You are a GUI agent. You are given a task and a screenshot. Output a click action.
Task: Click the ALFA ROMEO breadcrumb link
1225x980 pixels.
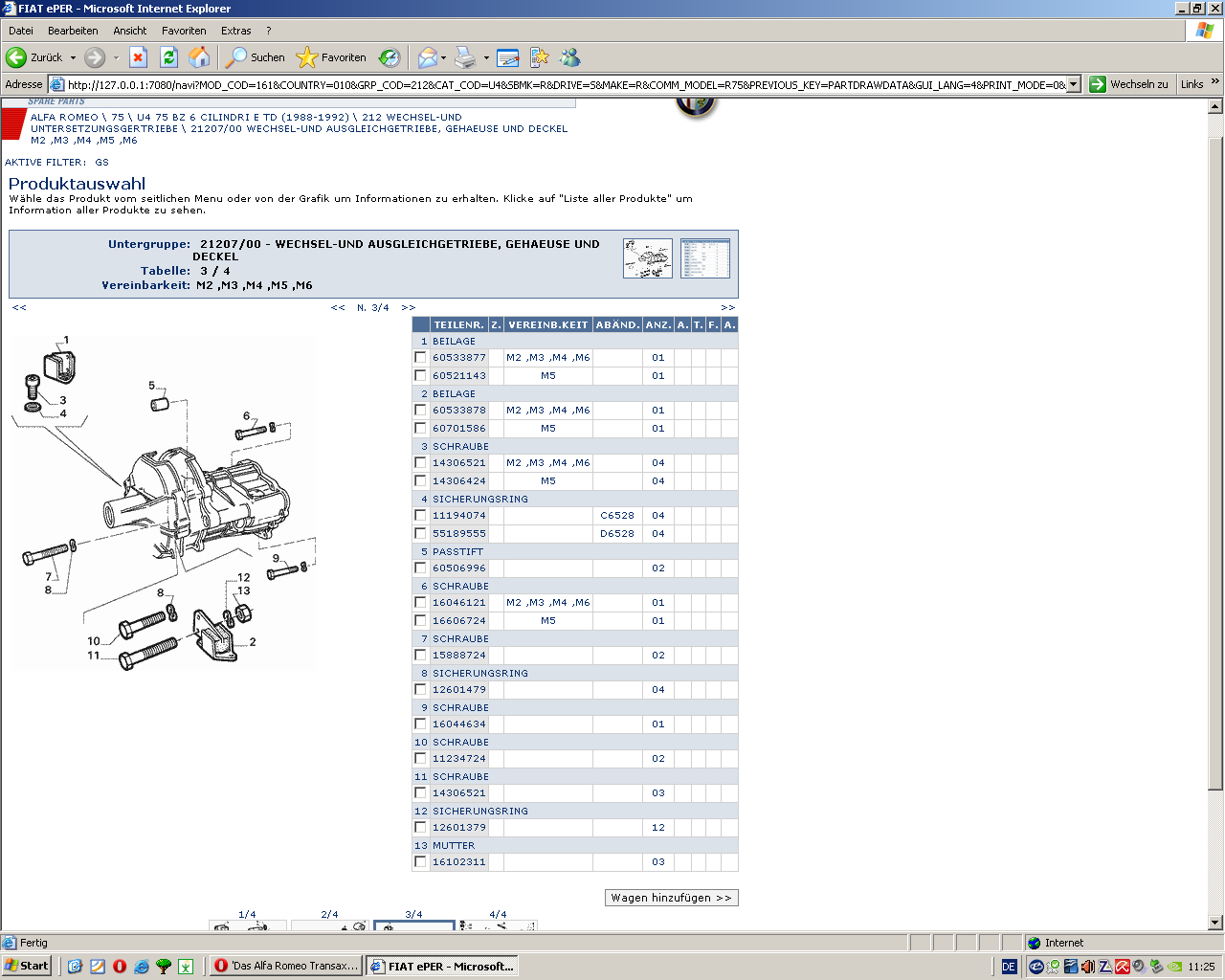click(x=64, y=117)
